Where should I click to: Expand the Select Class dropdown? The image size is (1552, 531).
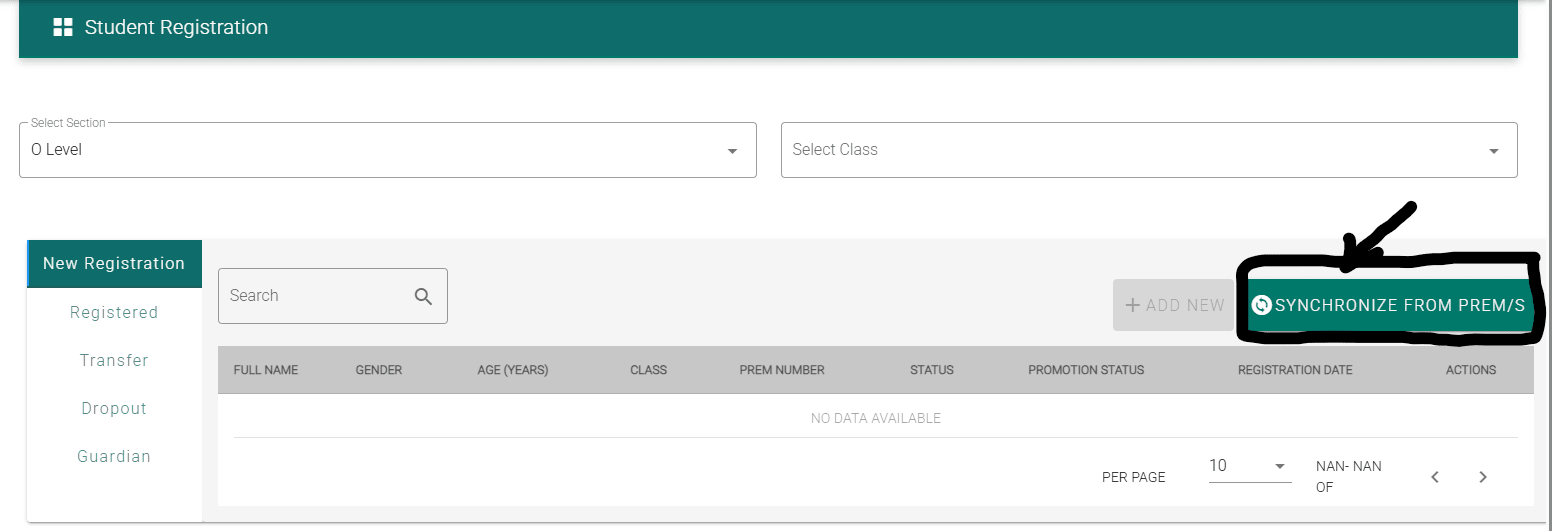(x=1493, y=151)
